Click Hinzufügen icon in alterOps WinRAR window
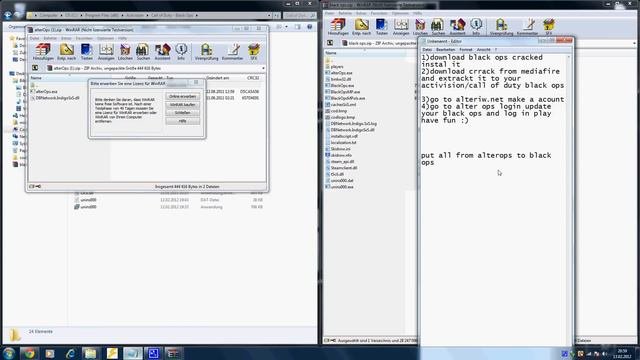 tap(43, 52)
